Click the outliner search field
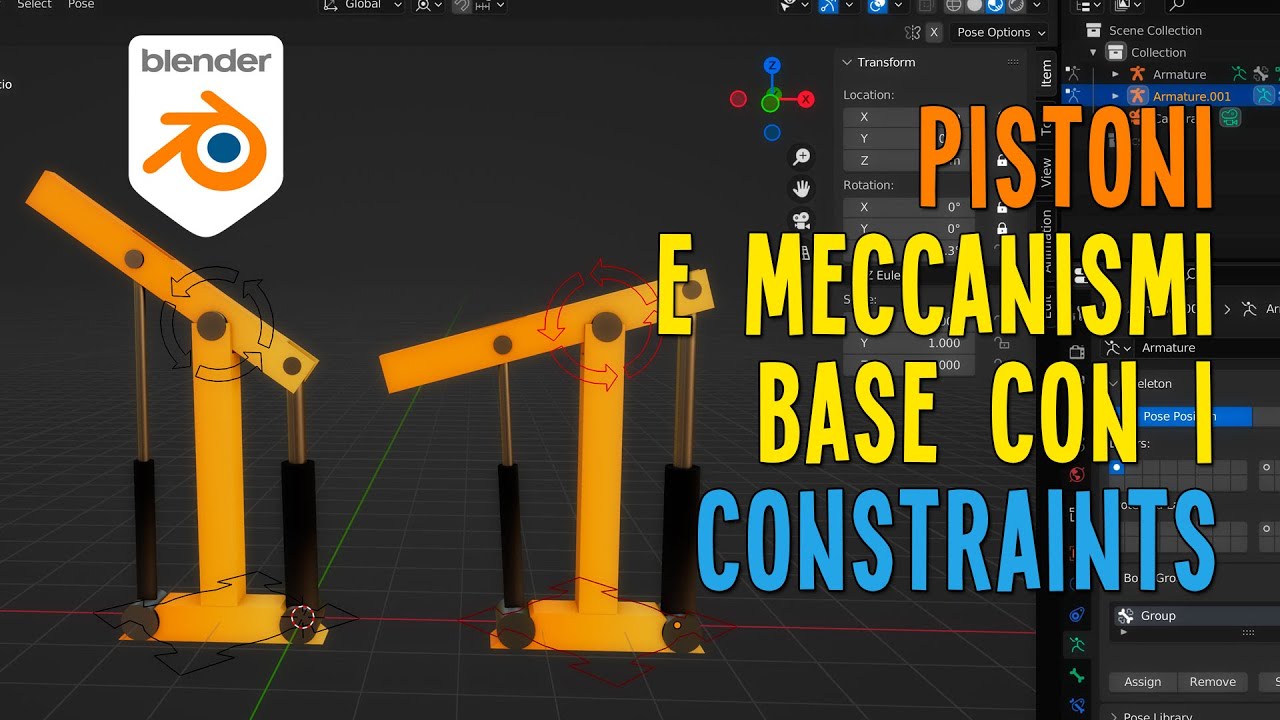Viewport: 1280px width, 720px height. click(x=1221, y=5)
